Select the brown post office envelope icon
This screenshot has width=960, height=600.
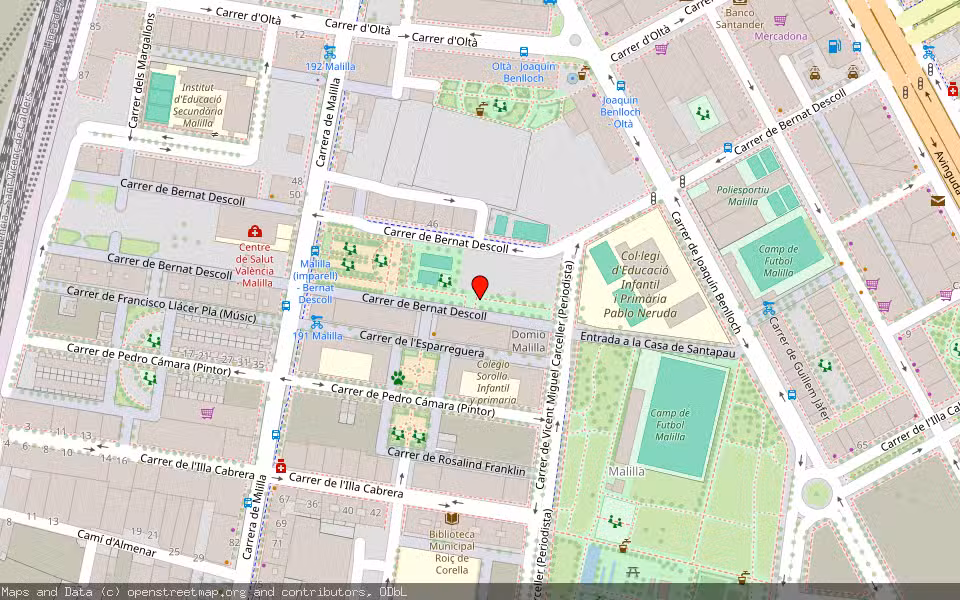point(937,200)
